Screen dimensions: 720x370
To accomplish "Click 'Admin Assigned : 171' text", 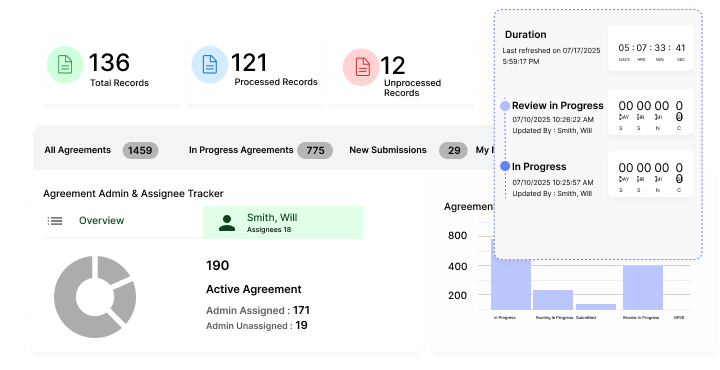I will coord(258,311).
